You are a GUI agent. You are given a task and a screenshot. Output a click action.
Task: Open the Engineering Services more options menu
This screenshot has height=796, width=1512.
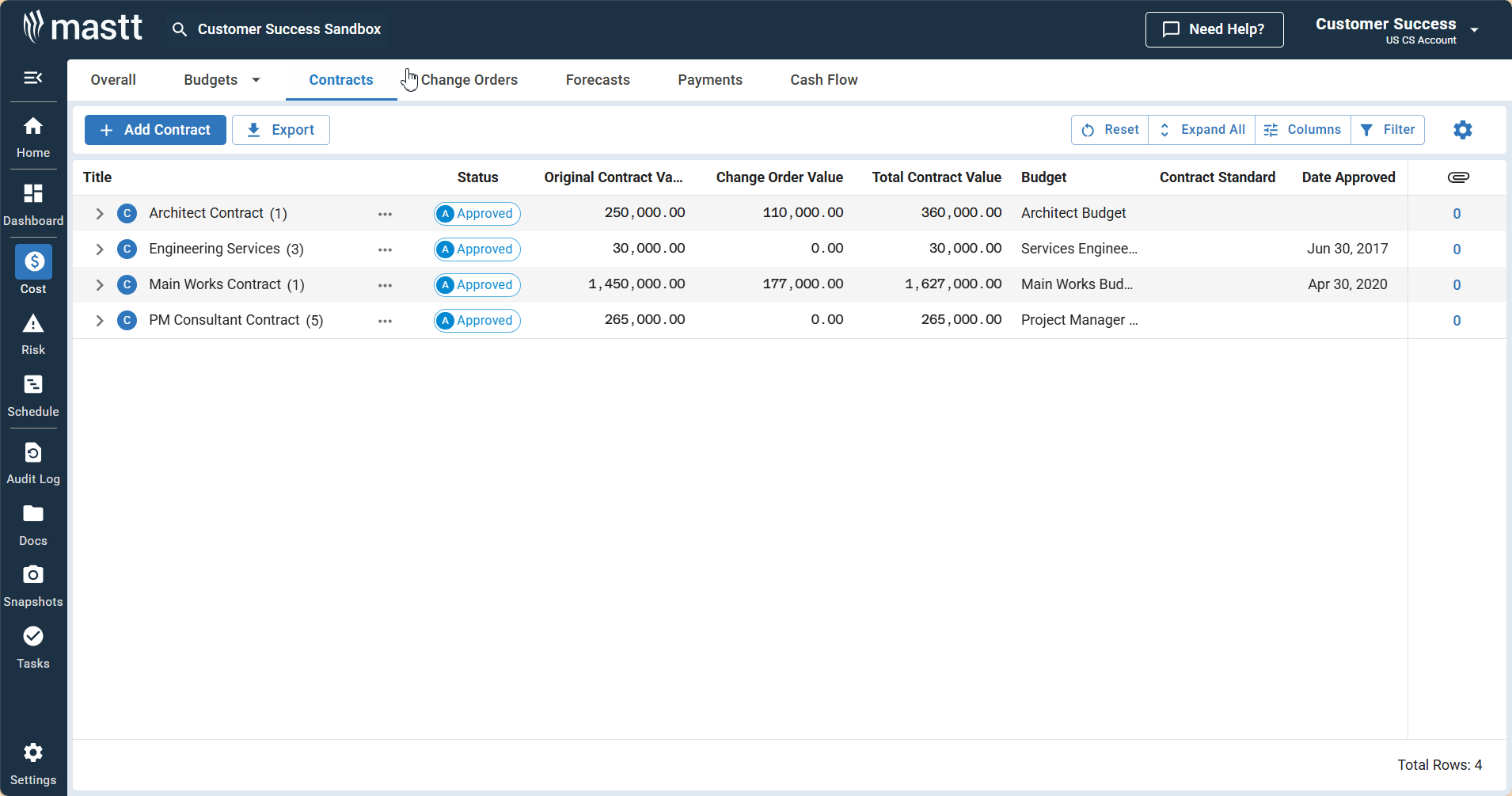385,249
